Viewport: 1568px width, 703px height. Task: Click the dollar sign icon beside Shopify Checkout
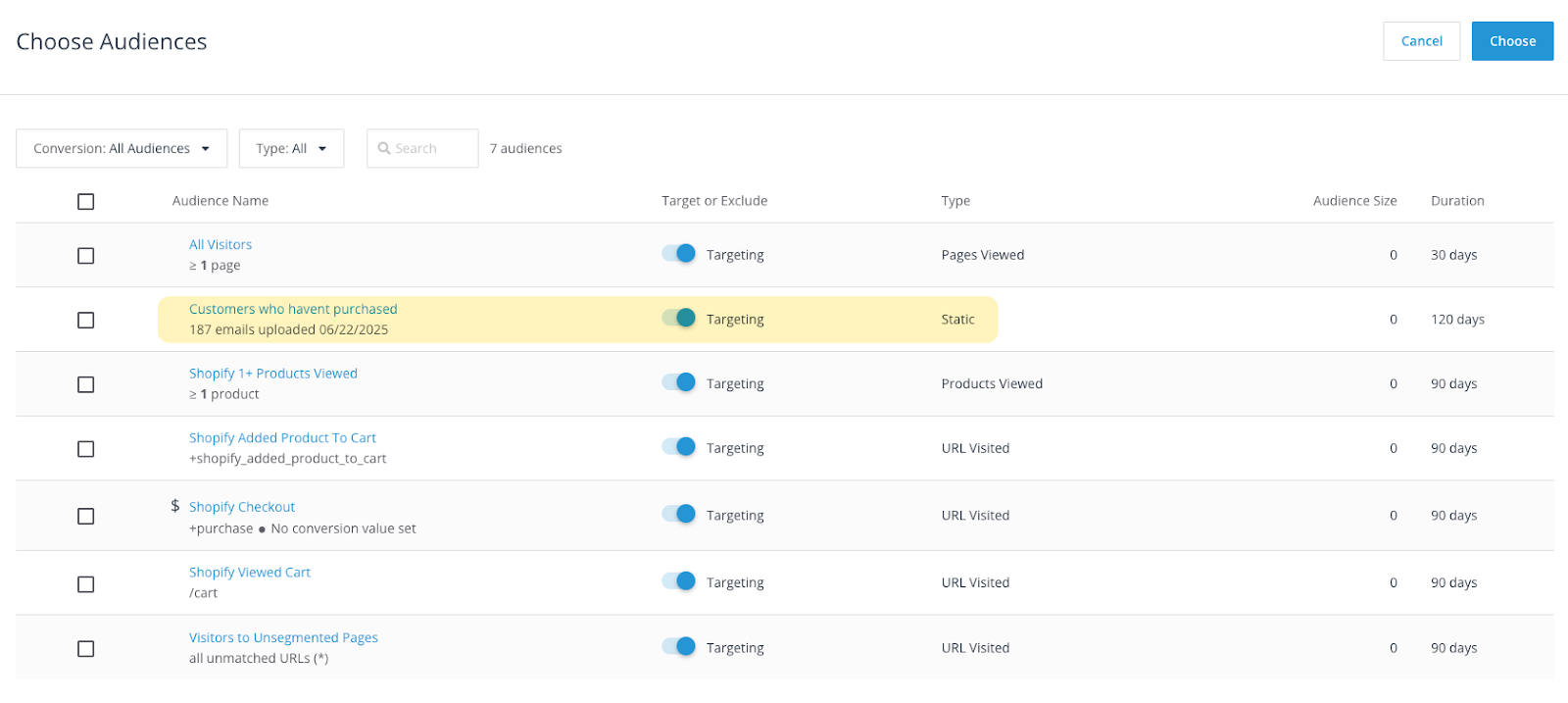tap(175, 506)
